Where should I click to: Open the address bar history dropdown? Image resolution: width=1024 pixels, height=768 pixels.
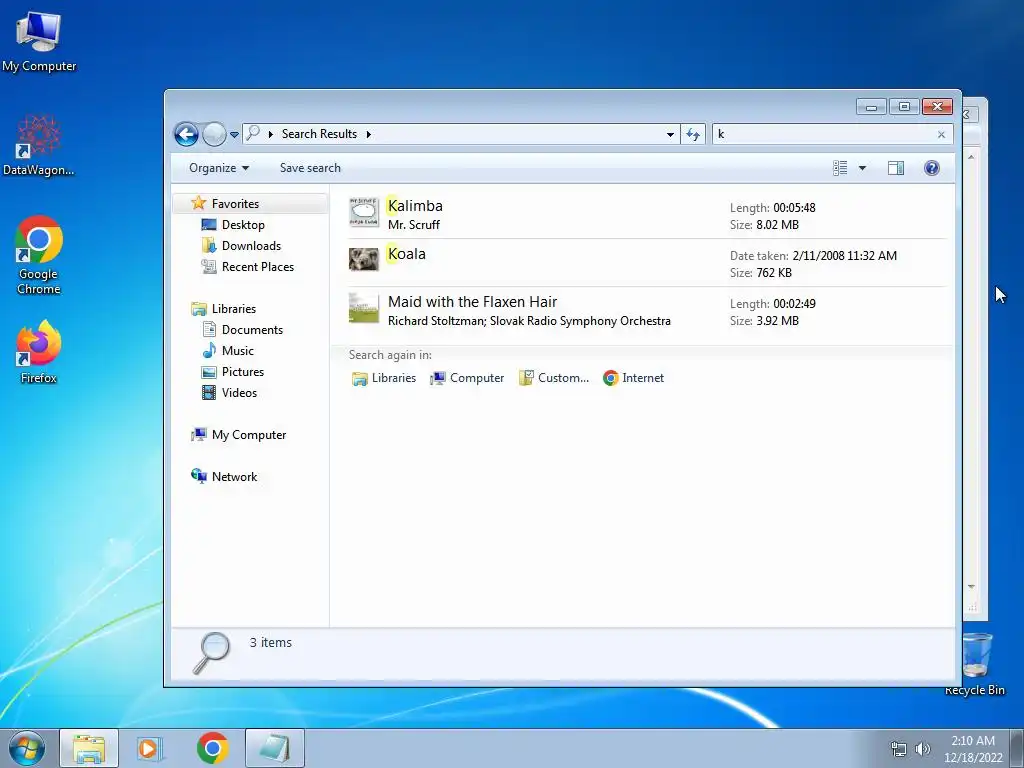[x=670, y=135]
